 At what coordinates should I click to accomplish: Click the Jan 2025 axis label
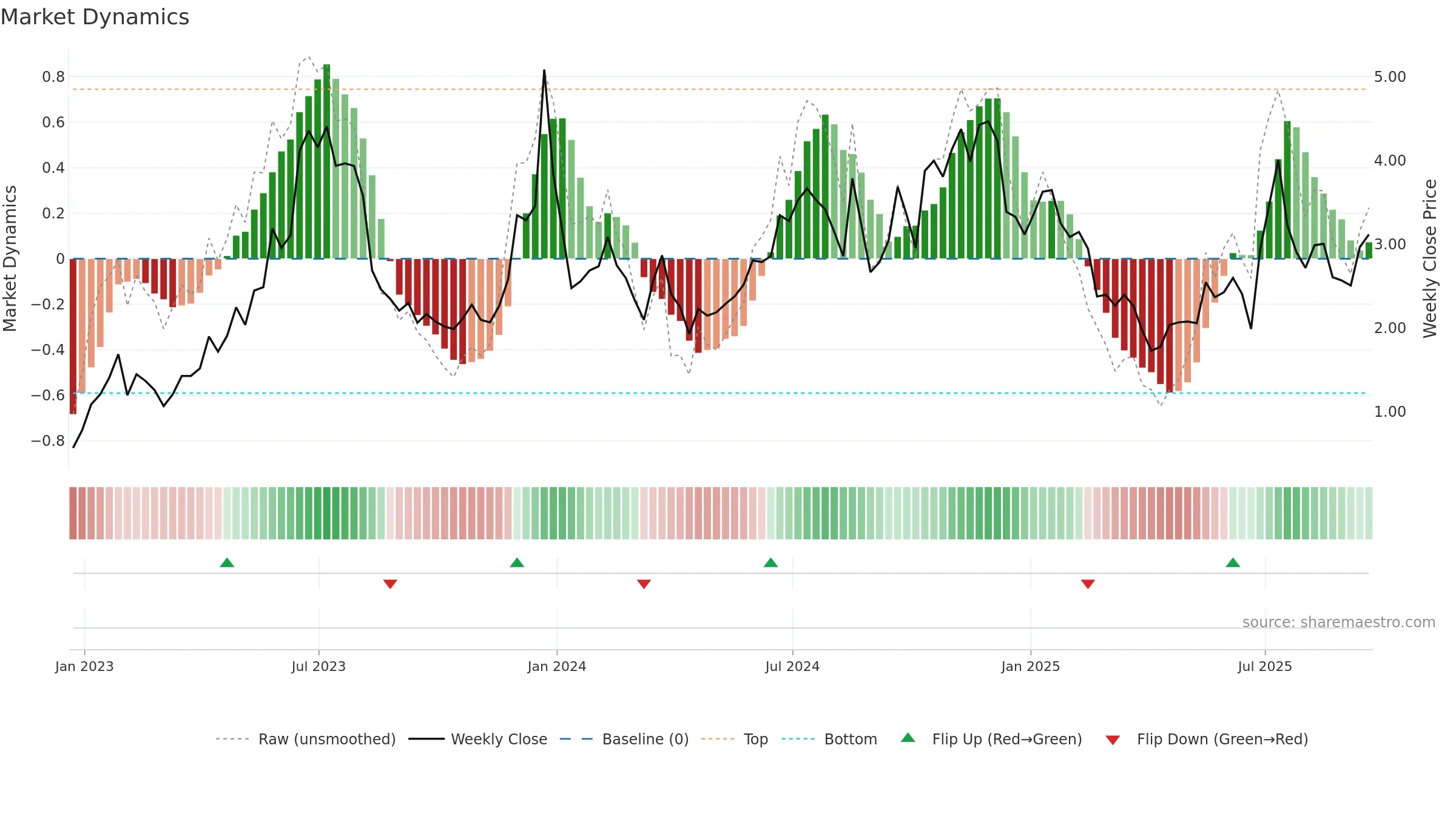(1031, 666)
